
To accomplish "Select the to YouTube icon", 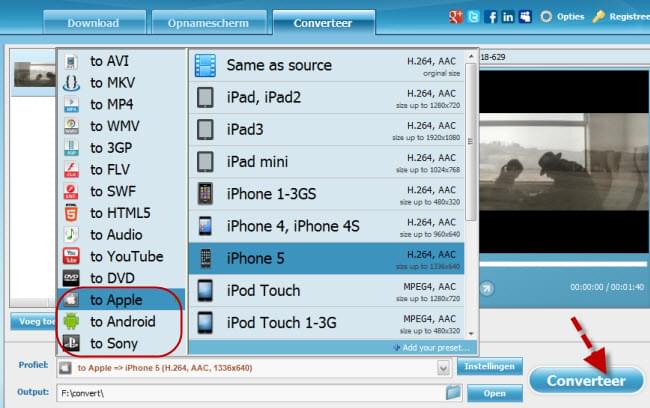I will pos(71,256).
